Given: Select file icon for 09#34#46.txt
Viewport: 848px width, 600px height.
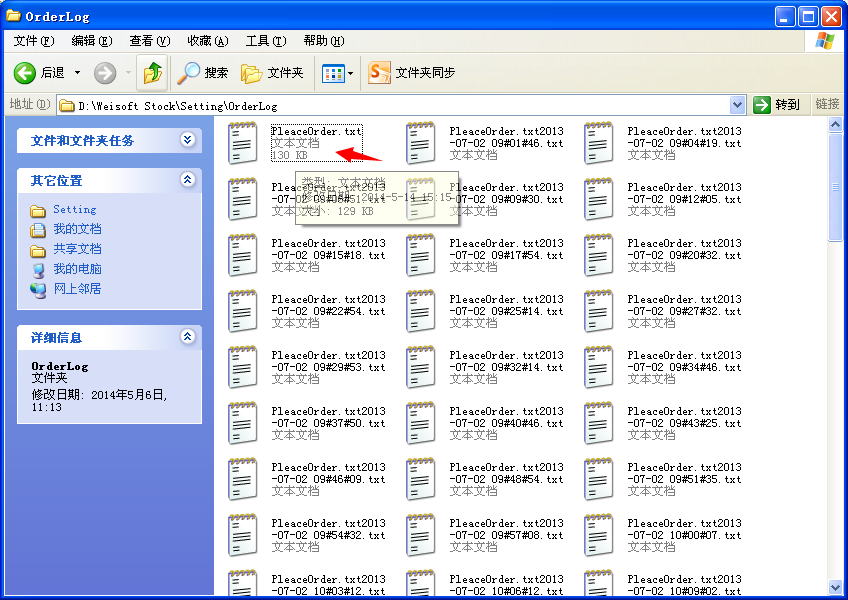Looking at the screenshot, I should point(598,367).
